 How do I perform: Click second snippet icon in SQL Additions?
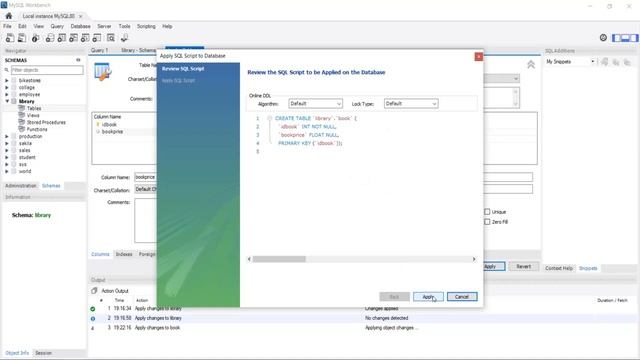[x=616, y=62]
